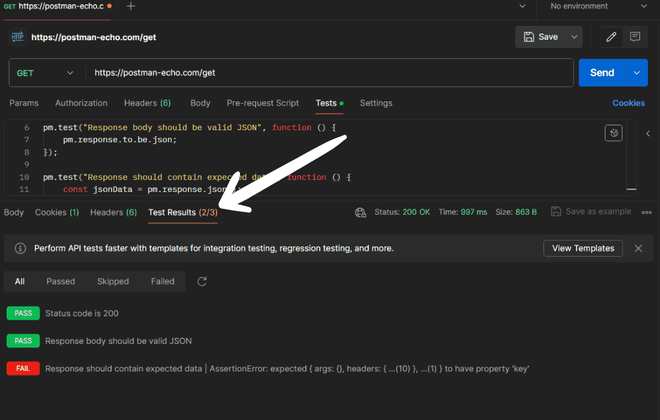Open the comments icon
Screen dimensions: 660x420
(635, 37)
